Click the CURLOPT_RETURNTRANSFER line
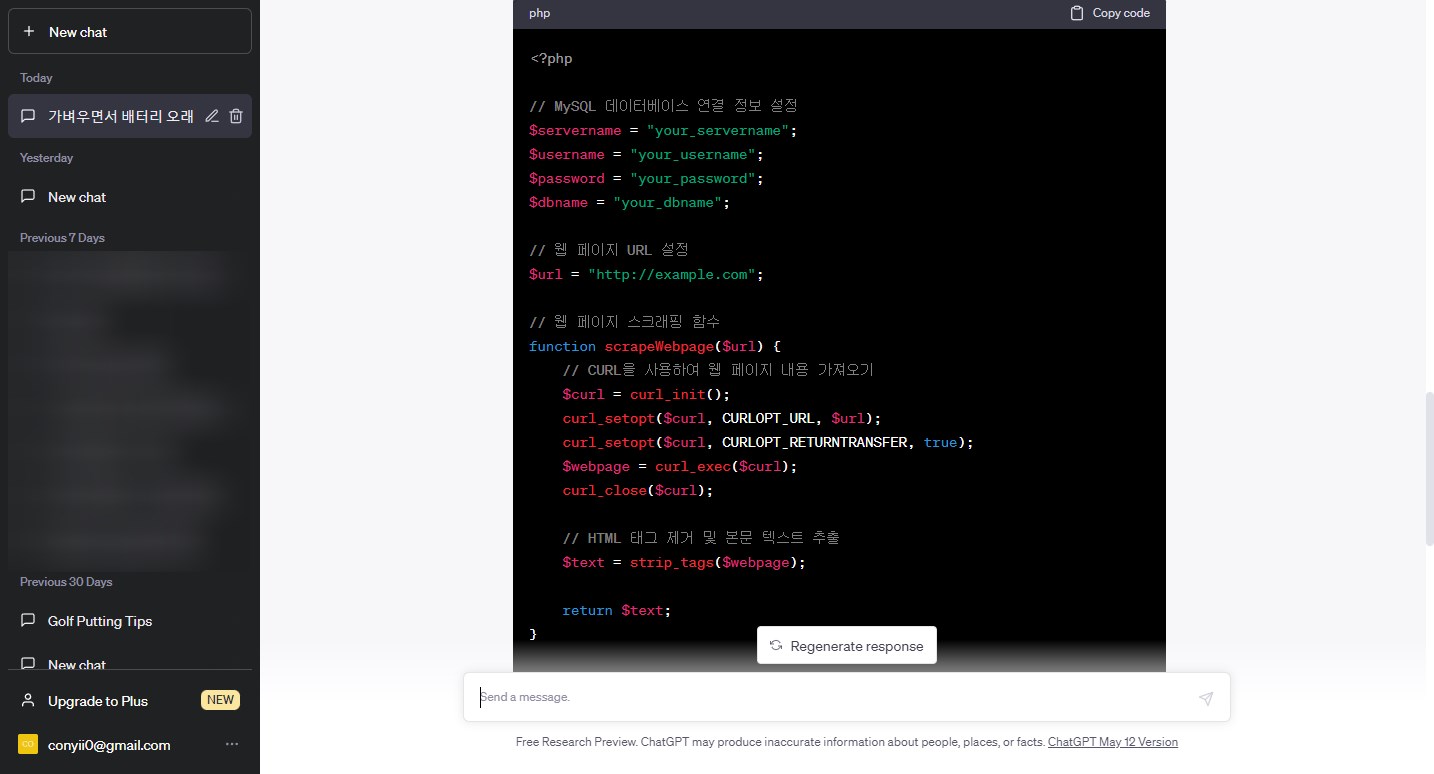 coord(768,443)
